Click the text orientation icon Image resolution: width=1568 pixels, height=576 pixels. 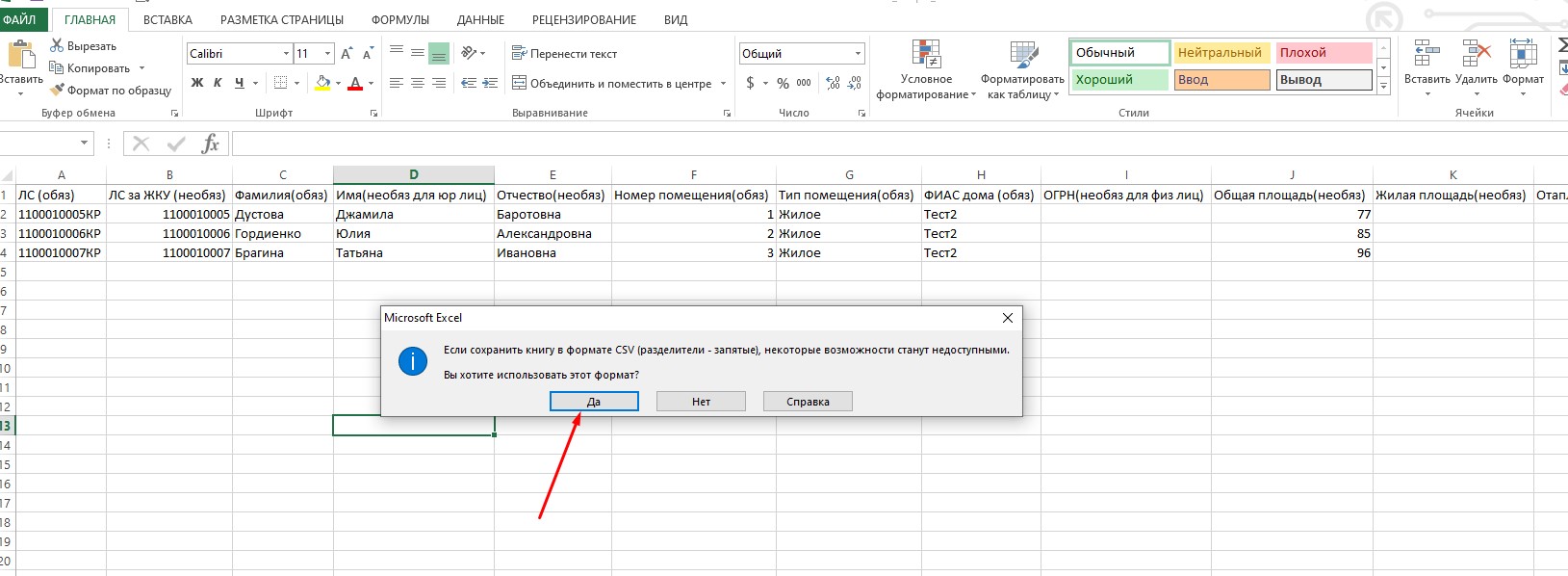point(470,53)
